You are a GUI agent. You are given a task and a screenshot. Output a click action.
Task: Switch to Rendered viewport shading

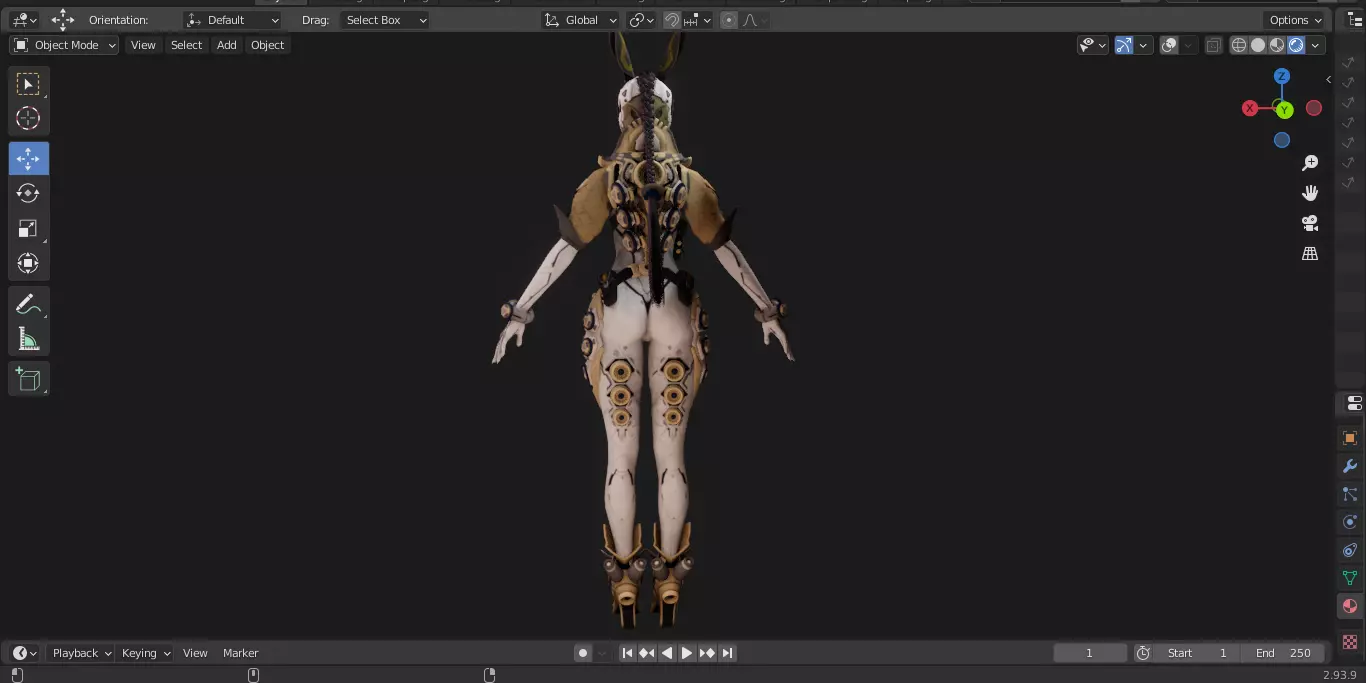[x=1296, y=45]
